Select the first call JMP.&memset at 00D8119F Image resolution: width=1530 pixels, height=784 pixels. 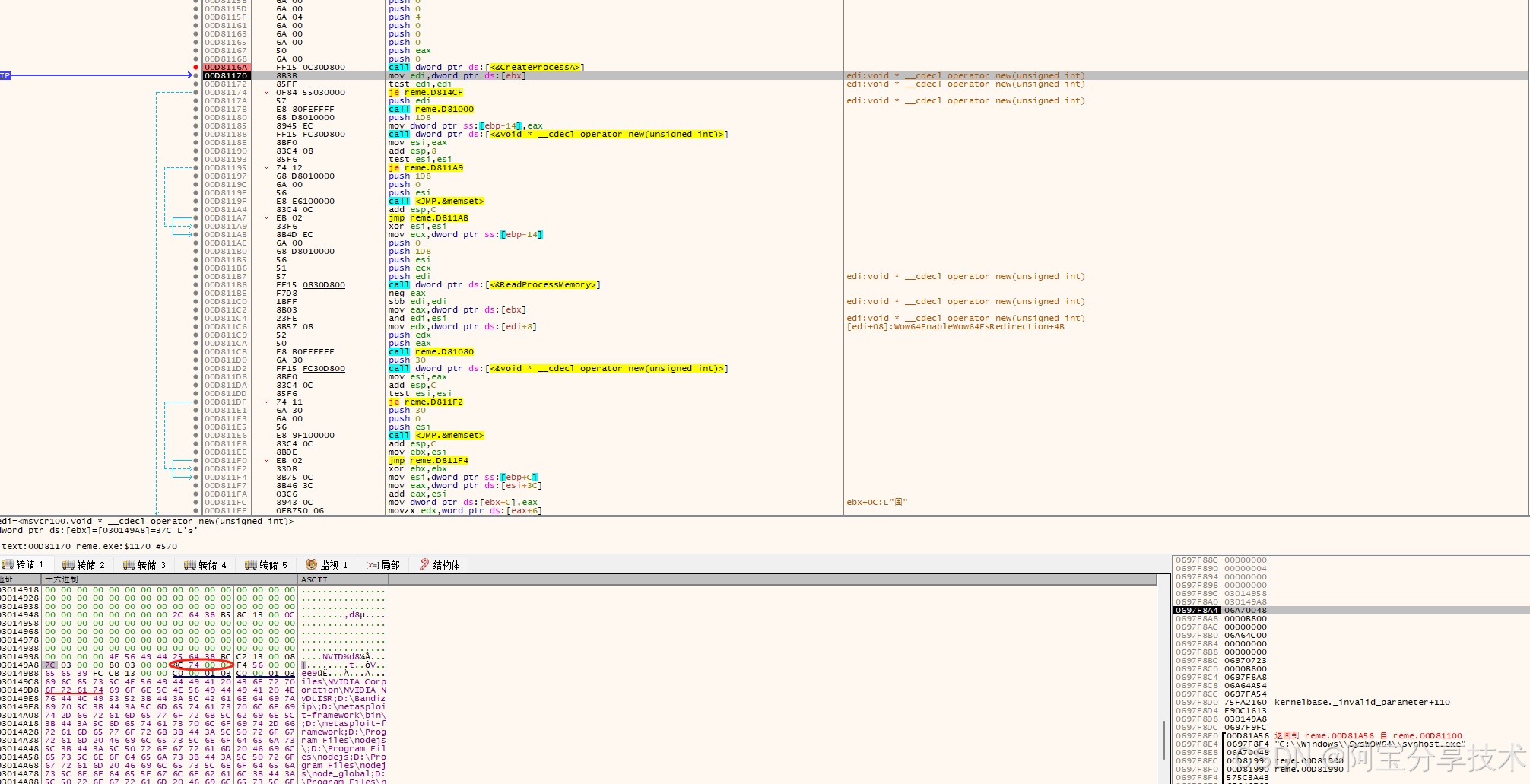(436, 202)
